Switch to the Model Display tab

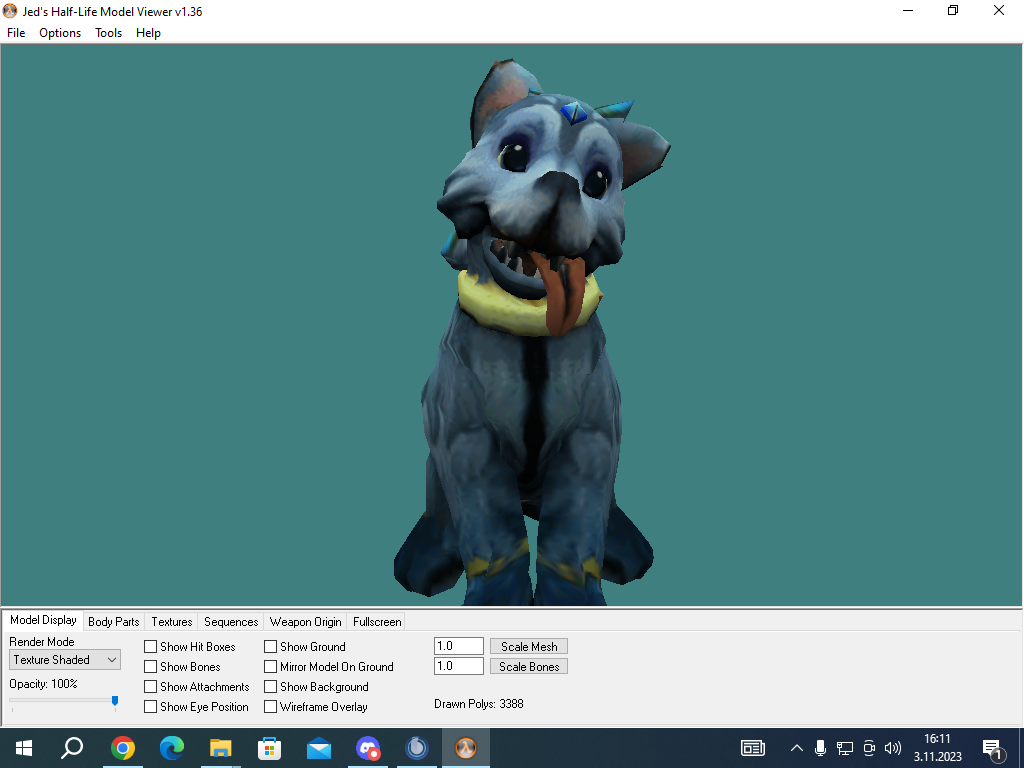(x=43, y=620)
